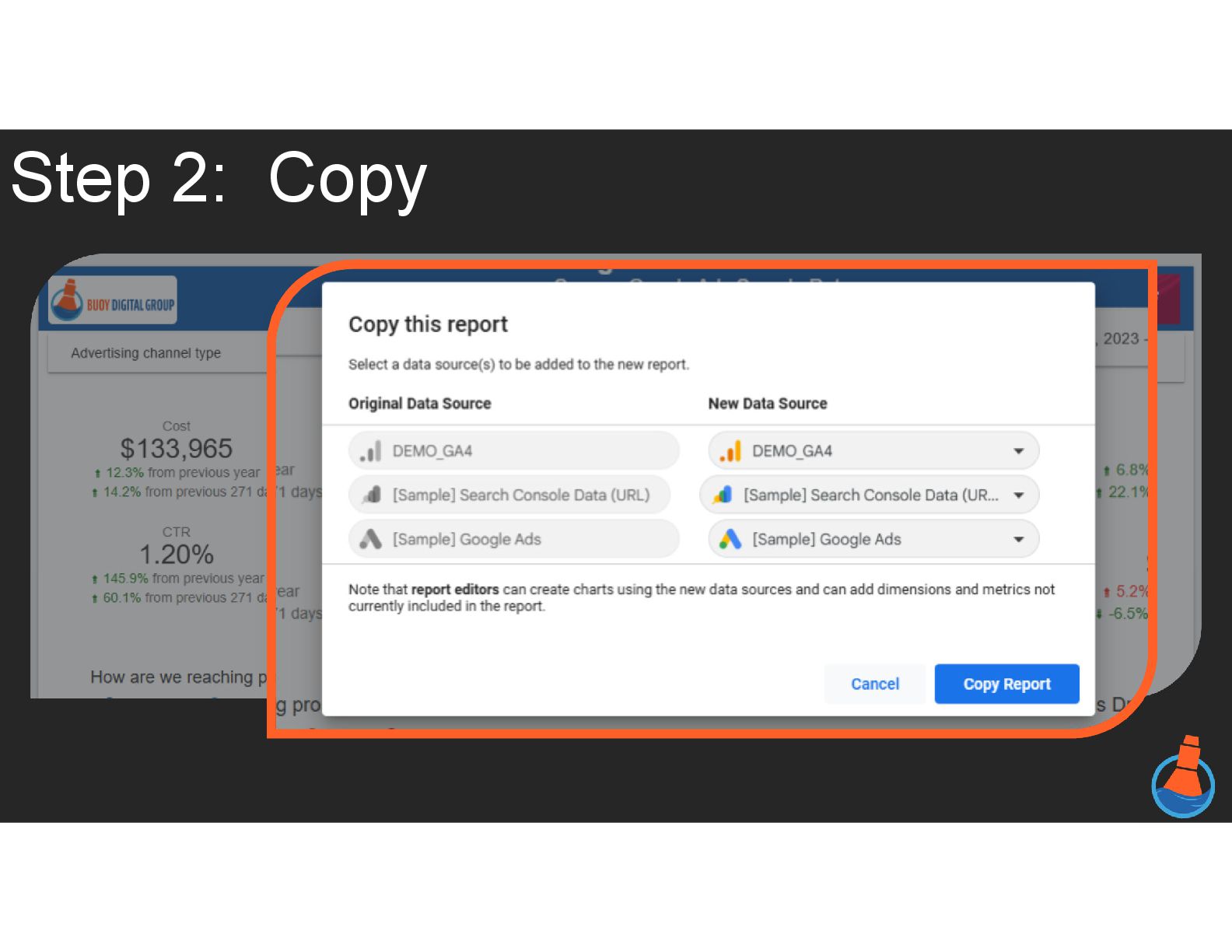This screenshot has height=952, width=1232.
Task: Click the report editors note text
Action: 702,598
